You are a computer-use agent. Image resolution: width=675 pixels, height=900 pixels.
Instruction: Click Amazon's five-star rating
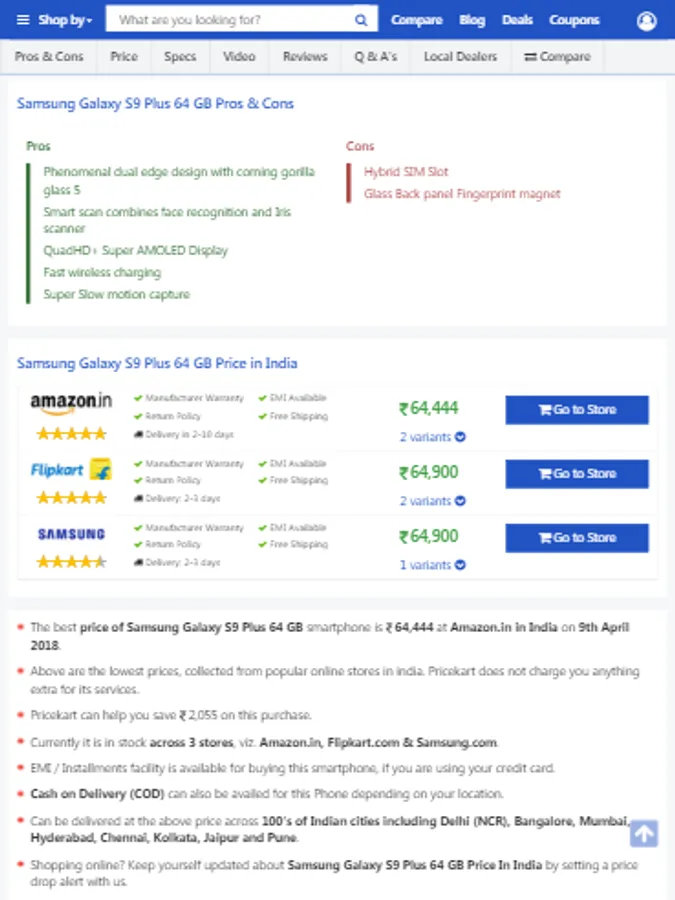pyautogui.click(x=71, y=434)
